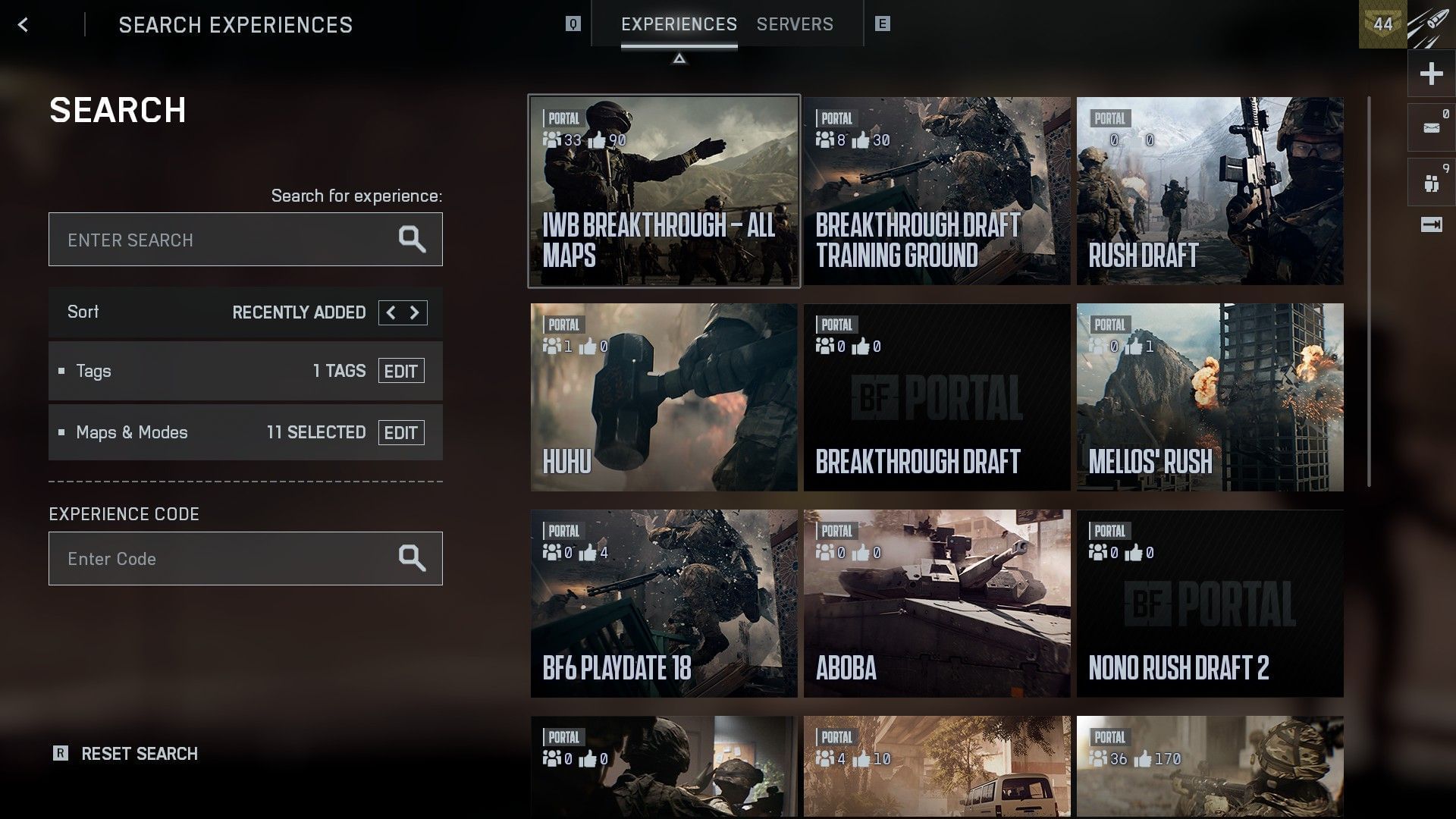Open the Rush Draft experience thumbnail
The height and width of the screenshot is (819, 1456).
[1210, 191]
